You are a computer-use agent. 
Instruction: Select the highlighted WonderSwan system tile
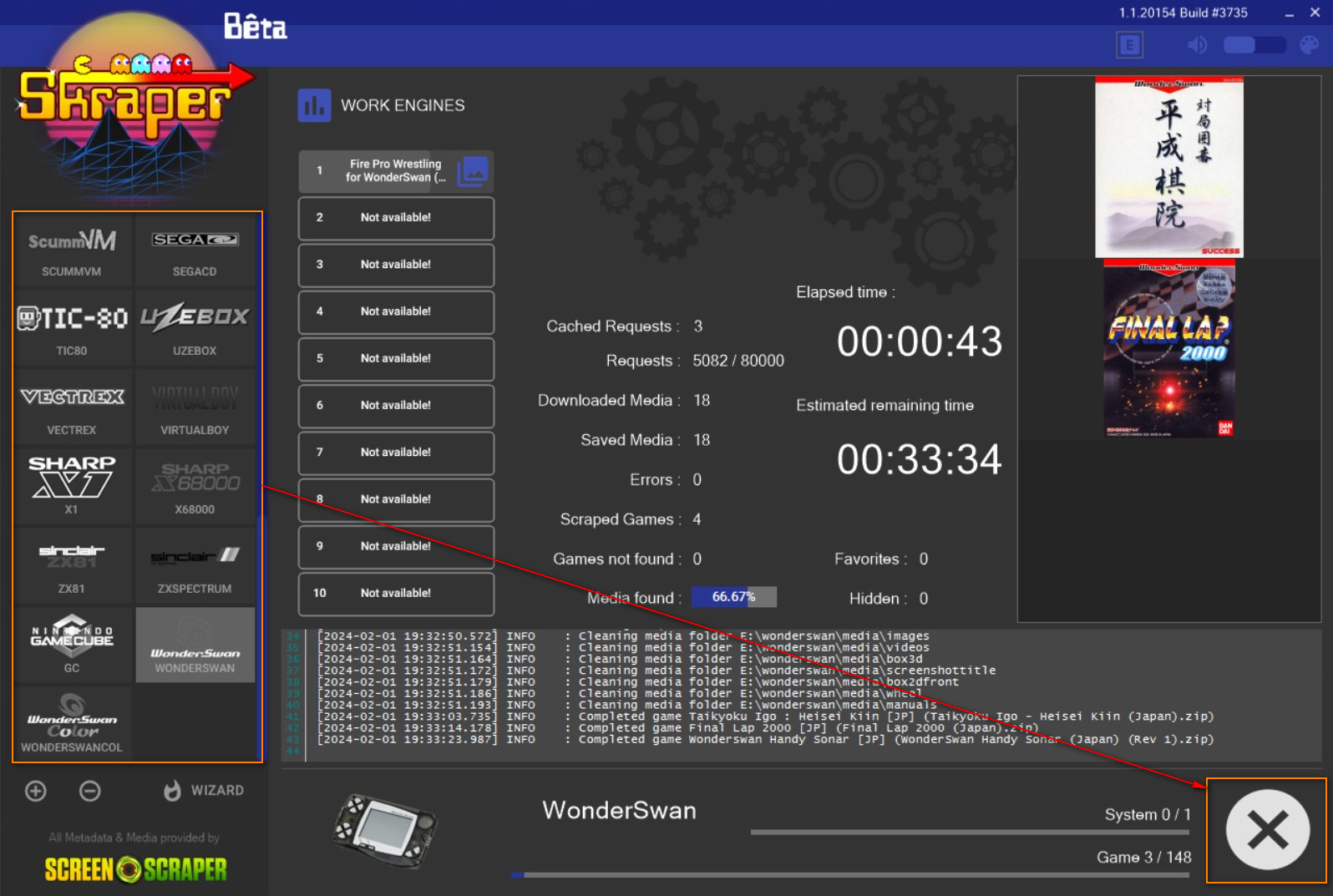point(195,645)
